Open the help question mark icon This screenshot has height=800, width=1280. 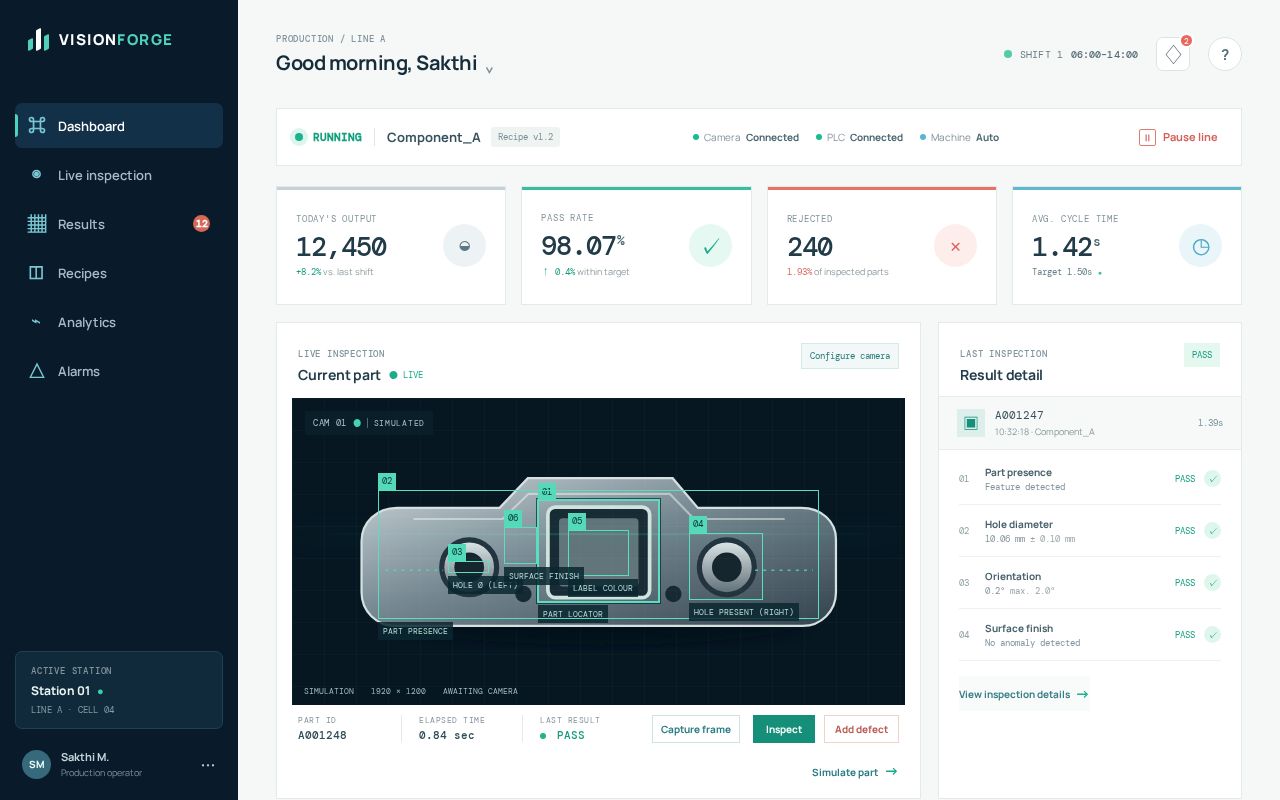click(x=1225, y=54)
